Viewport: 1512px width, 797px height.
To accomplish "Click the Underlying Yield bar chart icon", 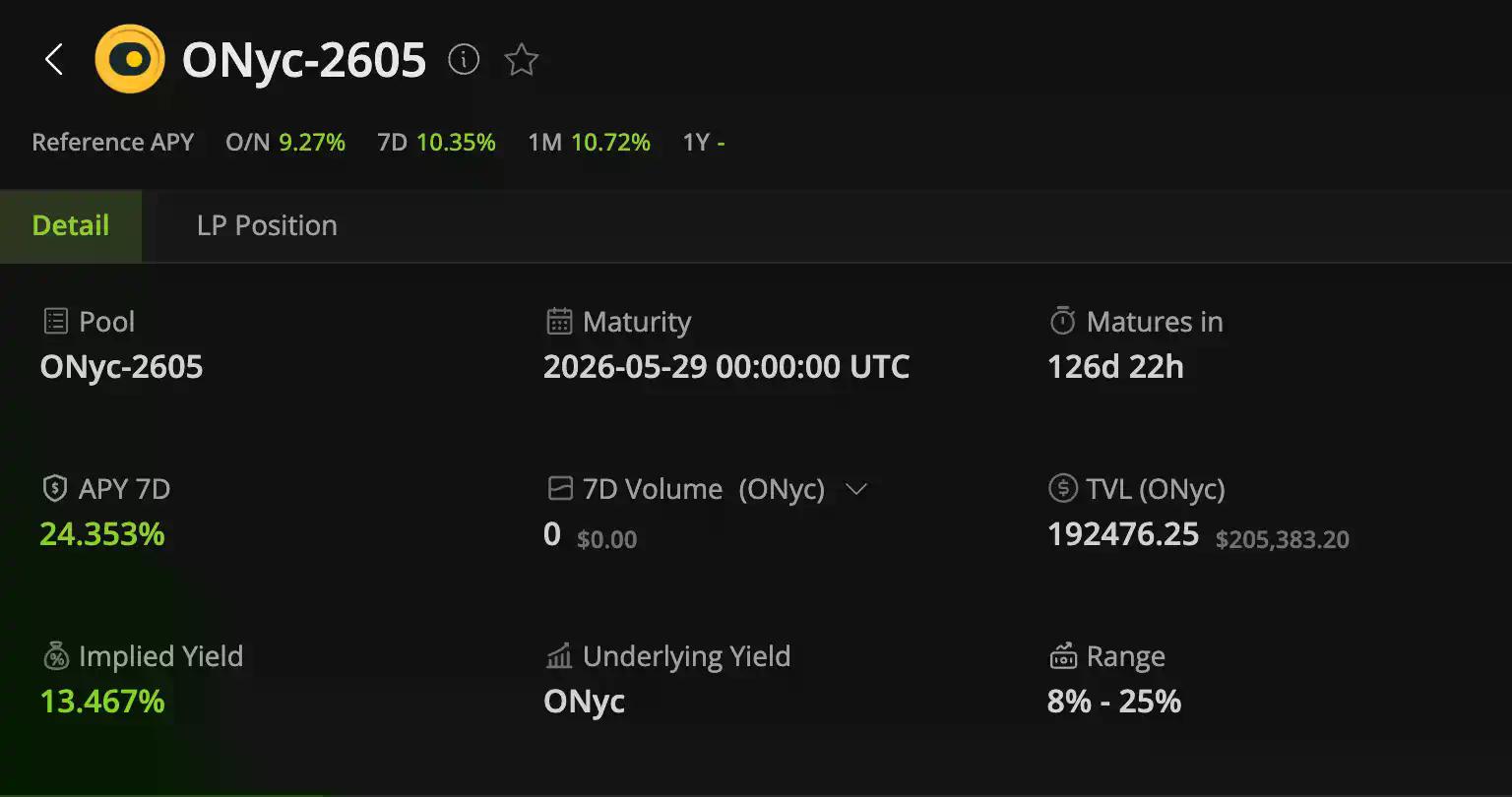I will pos(559,656).
